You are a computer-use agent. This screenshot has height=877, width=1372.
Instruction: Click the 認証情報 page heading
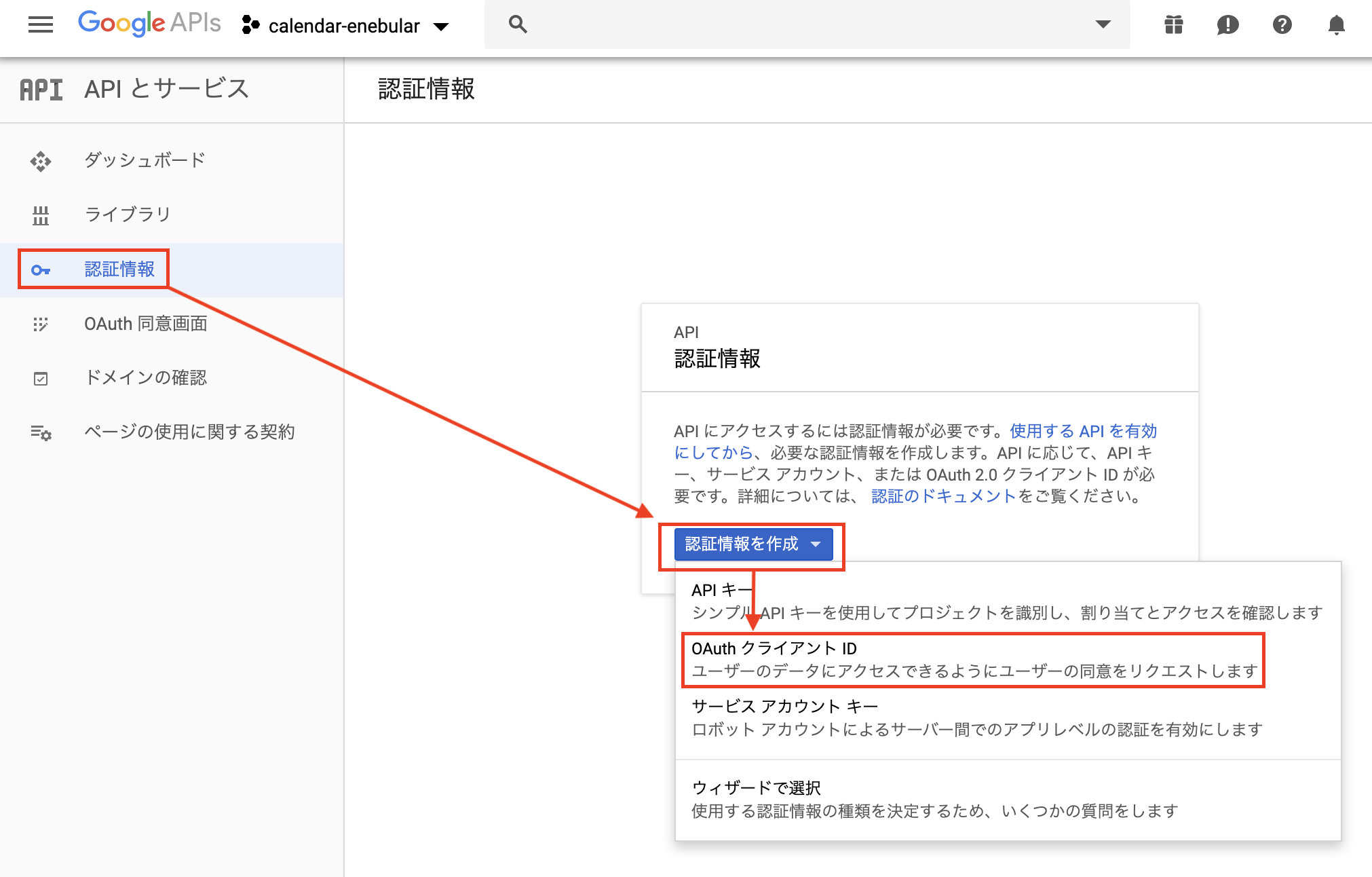[426, 89]
